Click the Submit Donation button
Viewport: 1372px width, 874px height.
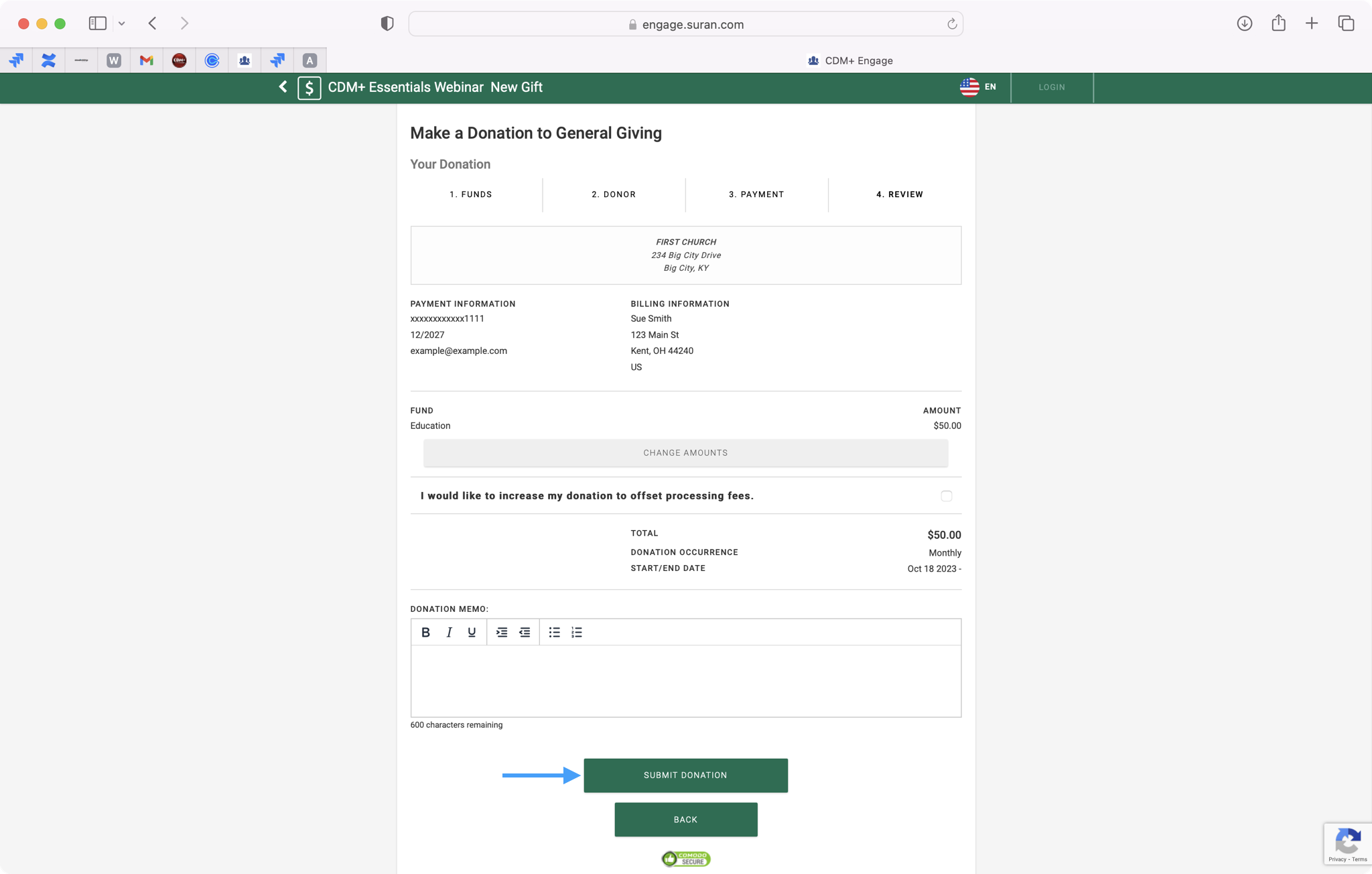(x=685, y=775)
